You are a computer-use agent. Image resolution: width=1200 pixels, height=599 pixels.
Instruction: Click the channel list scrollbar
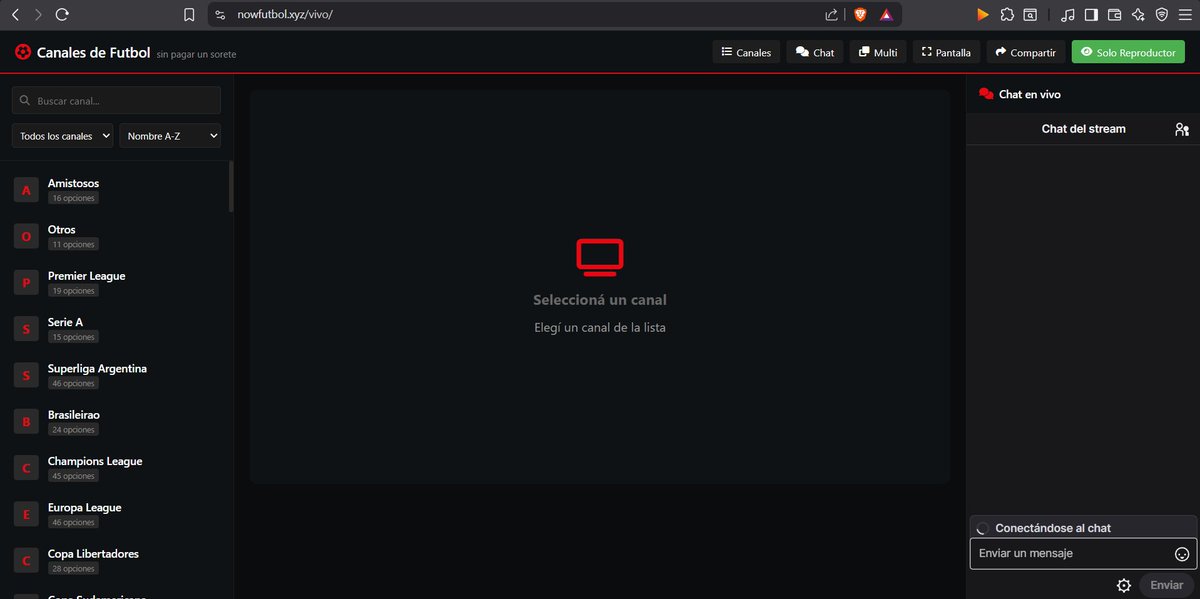pyautogui.click(x=231, y=187)
